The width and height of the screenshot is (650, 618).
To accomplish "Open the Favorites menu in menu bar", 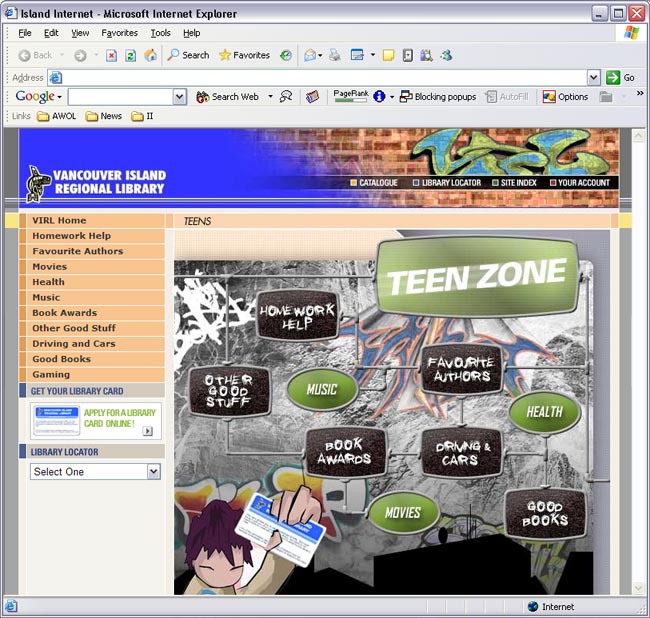I will (119, 33).
